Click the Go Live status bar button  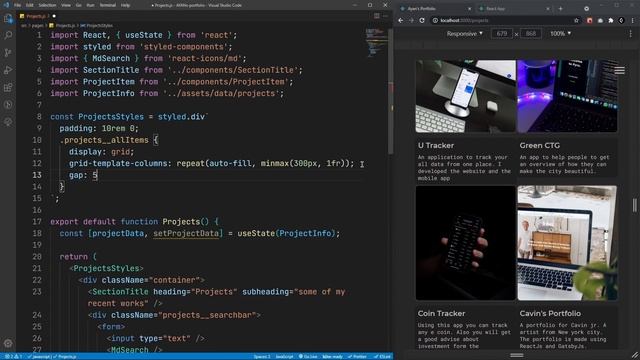coord(308,357)
